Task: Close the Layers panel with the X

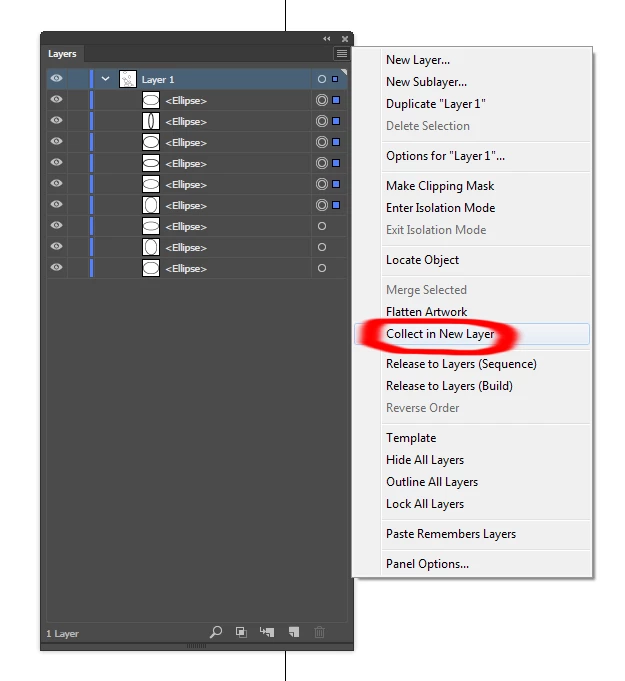Action: point(345,39)
